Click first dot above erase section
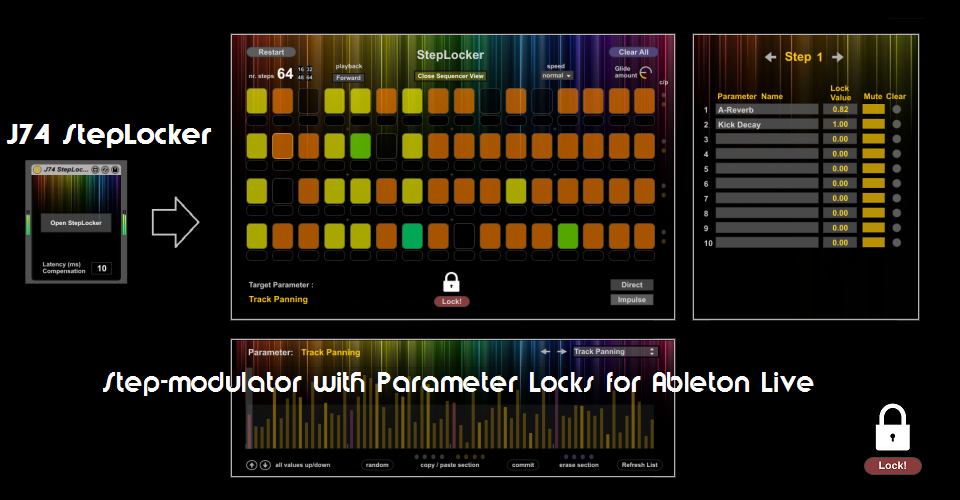 coord(566,457)
